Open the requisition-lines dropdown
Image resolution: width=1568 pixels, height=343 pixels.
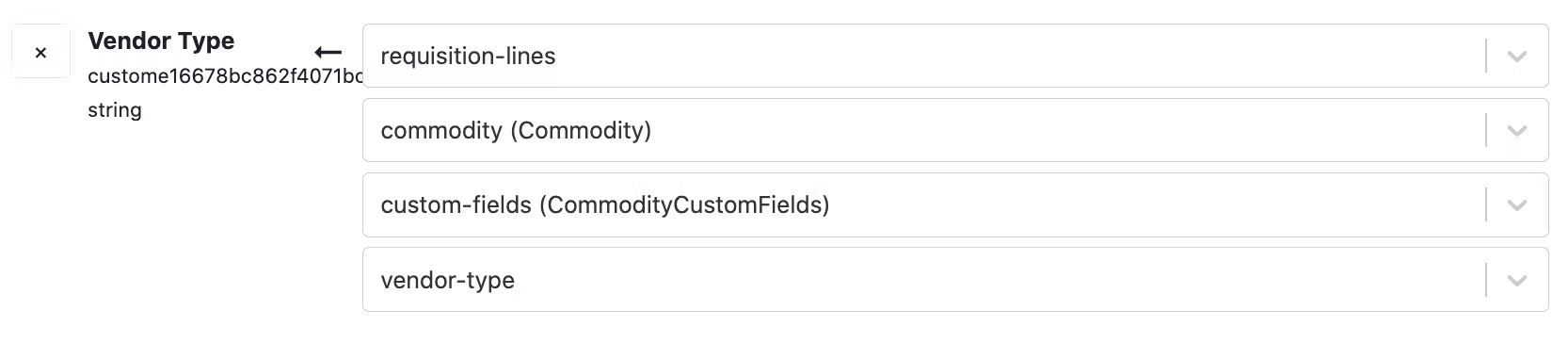pos(955,56)
